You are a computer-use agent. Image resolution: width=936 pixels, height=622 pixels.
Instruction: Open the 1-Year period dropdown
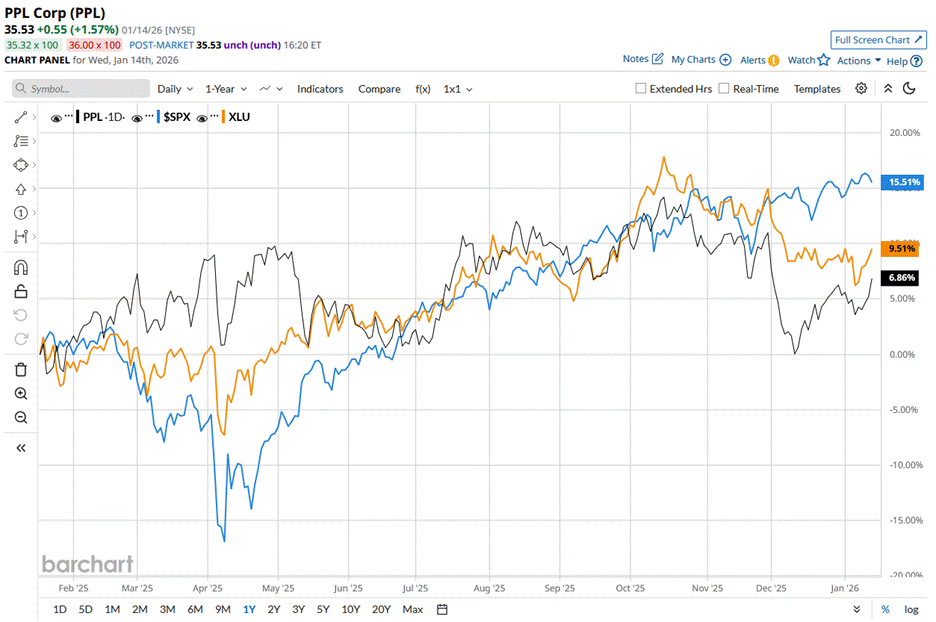click(226, 89)
